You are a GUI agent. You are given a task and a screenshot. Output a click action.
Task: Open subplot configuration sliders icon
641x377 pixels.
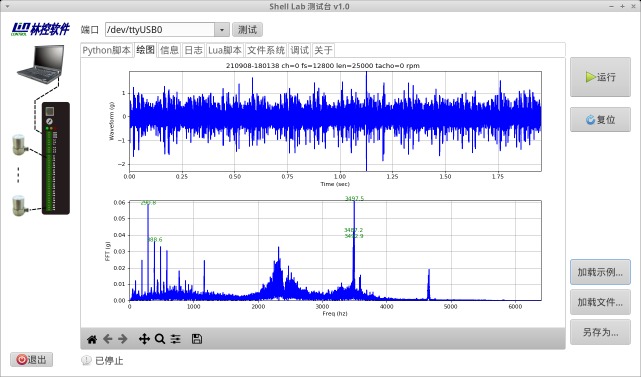175,339
